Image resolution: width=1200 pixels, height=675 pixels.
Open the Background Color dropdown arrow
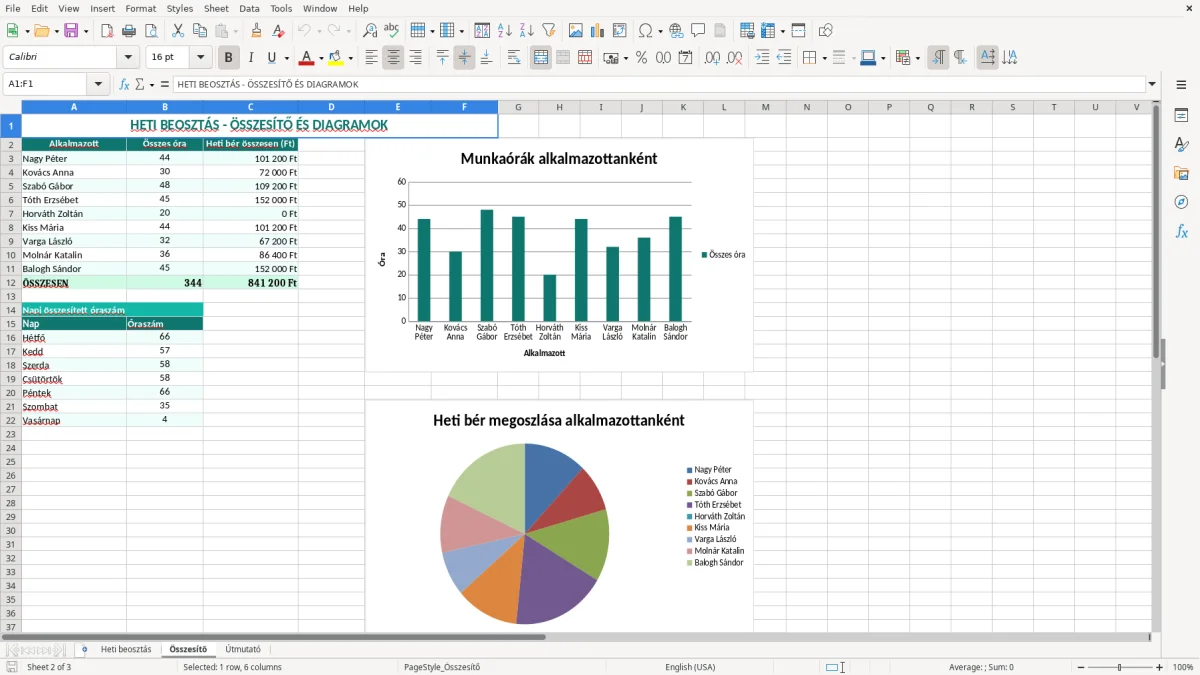(x=350, y=58)
